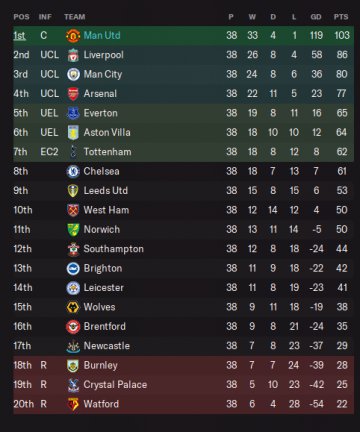Click the POS column header
The height and width of the screenshot is (432, 360).
pos(21,17)
